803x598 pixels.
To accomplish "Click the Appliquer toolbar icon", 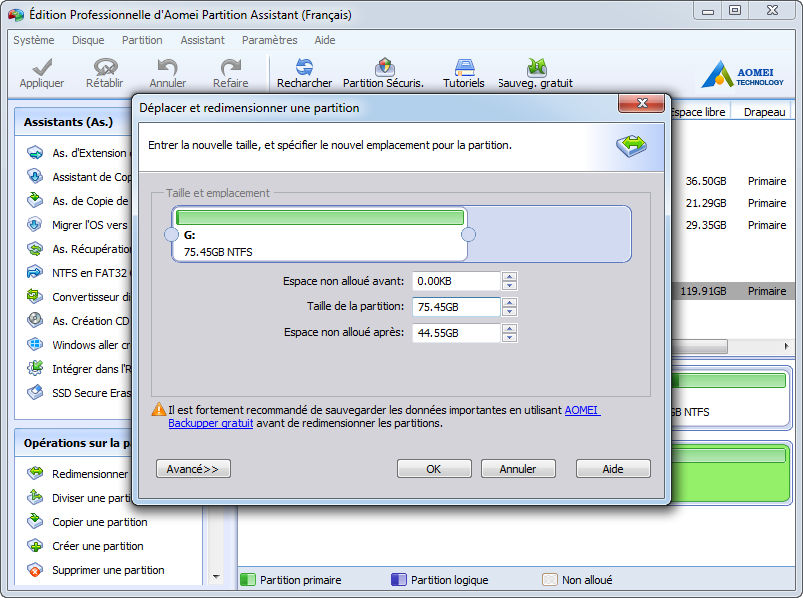I will pyautogui.click(x=41, y=68).
